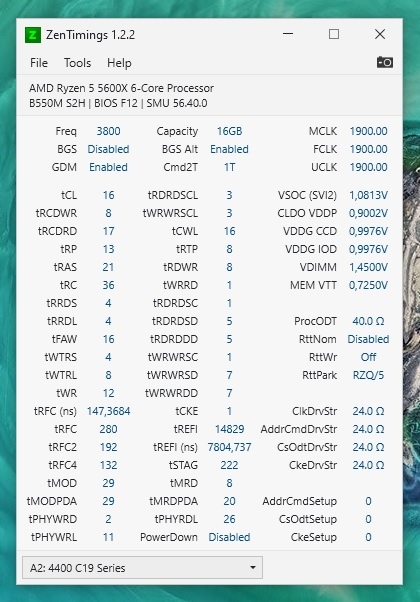420x602 pixels.
Task: Click the tFAW label
Action: [x=64, y=339]
